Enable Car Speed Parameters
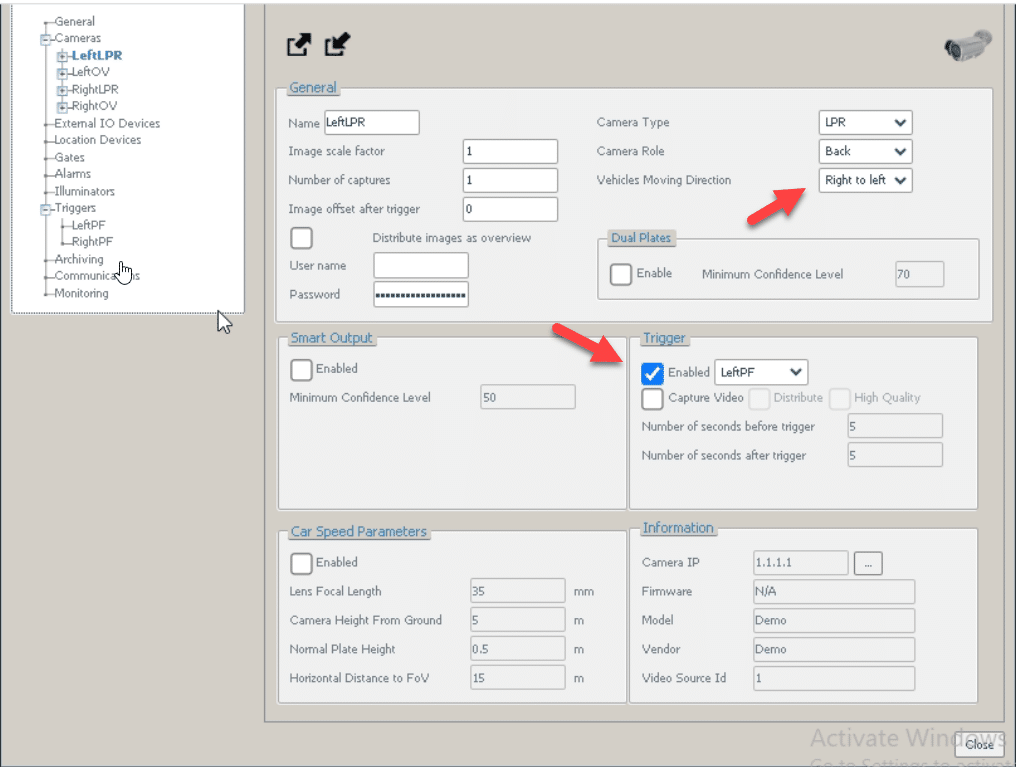 pyautogui.click(x=301, y=562)
